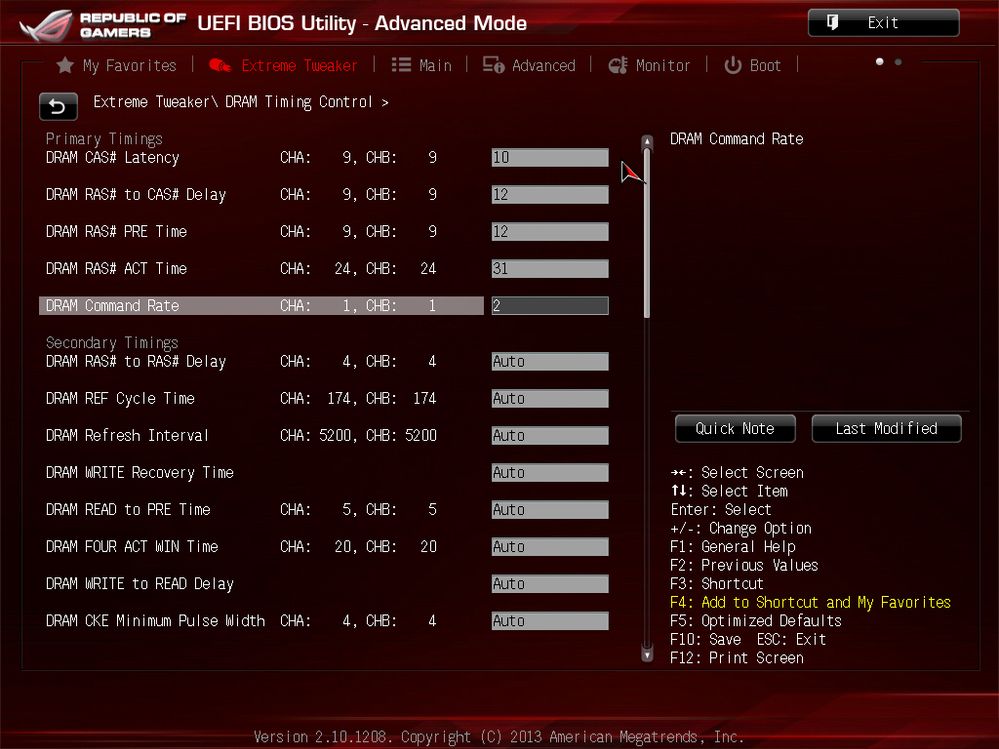999x749 pixels.
Task: Click the My Favorites star icon
Action: [65, 66]
